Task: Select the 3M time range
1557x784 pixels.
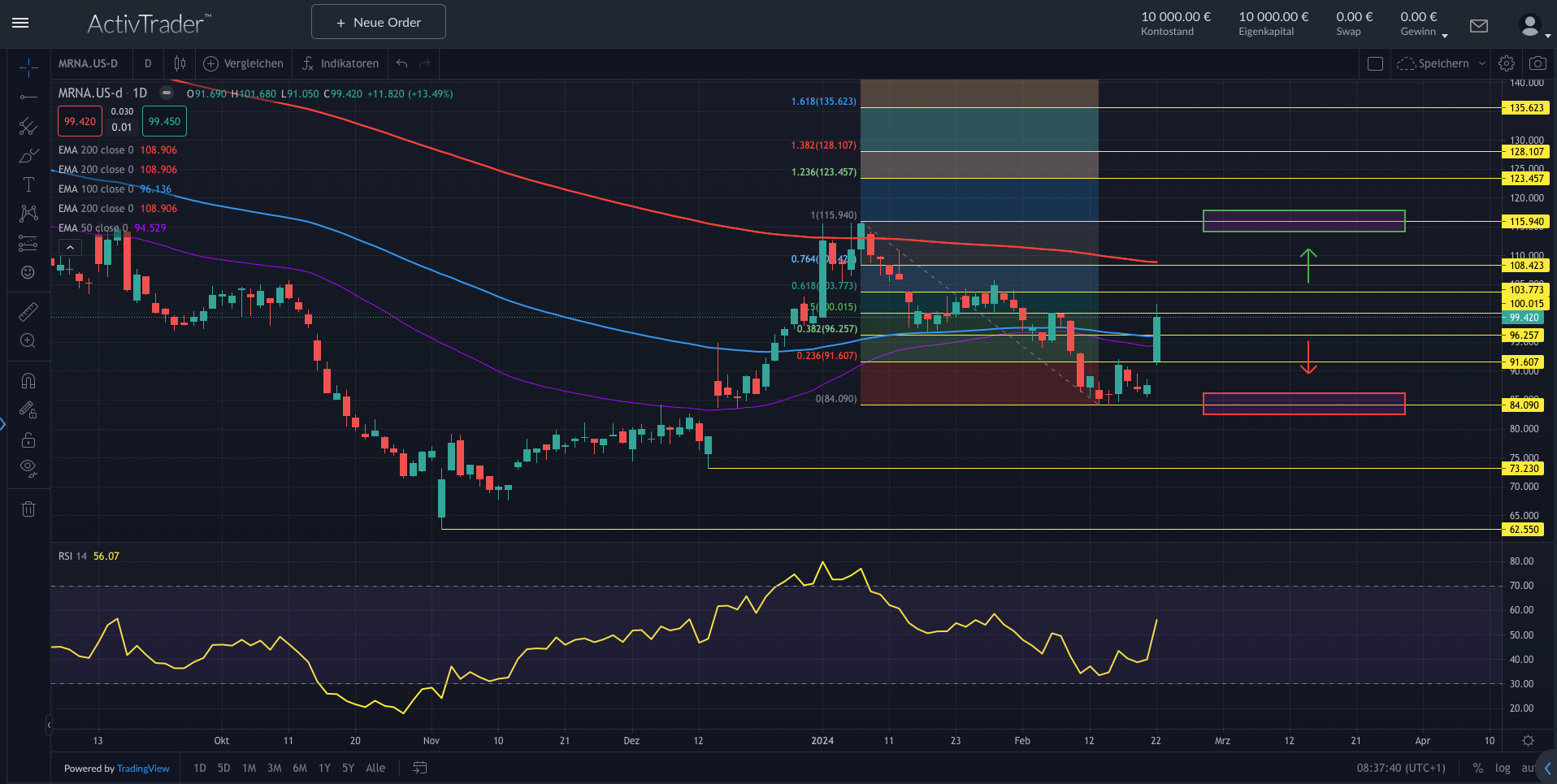Action: pyautogui.click(x=275, y=768)
